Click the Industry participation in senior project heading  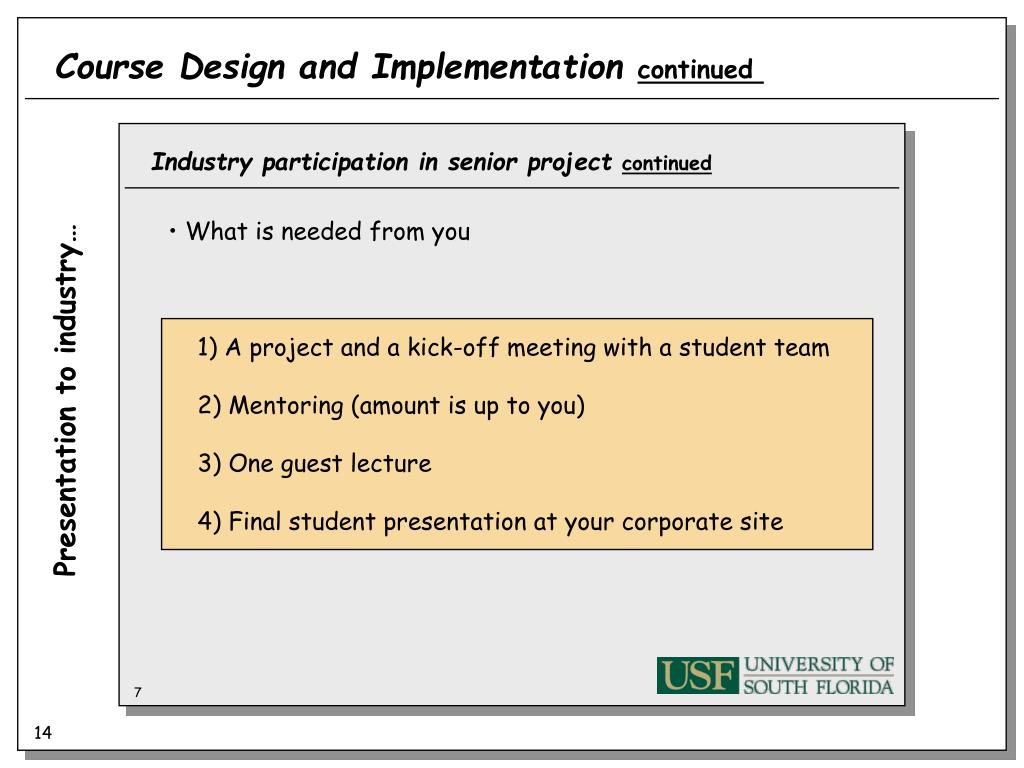[381, 162]
